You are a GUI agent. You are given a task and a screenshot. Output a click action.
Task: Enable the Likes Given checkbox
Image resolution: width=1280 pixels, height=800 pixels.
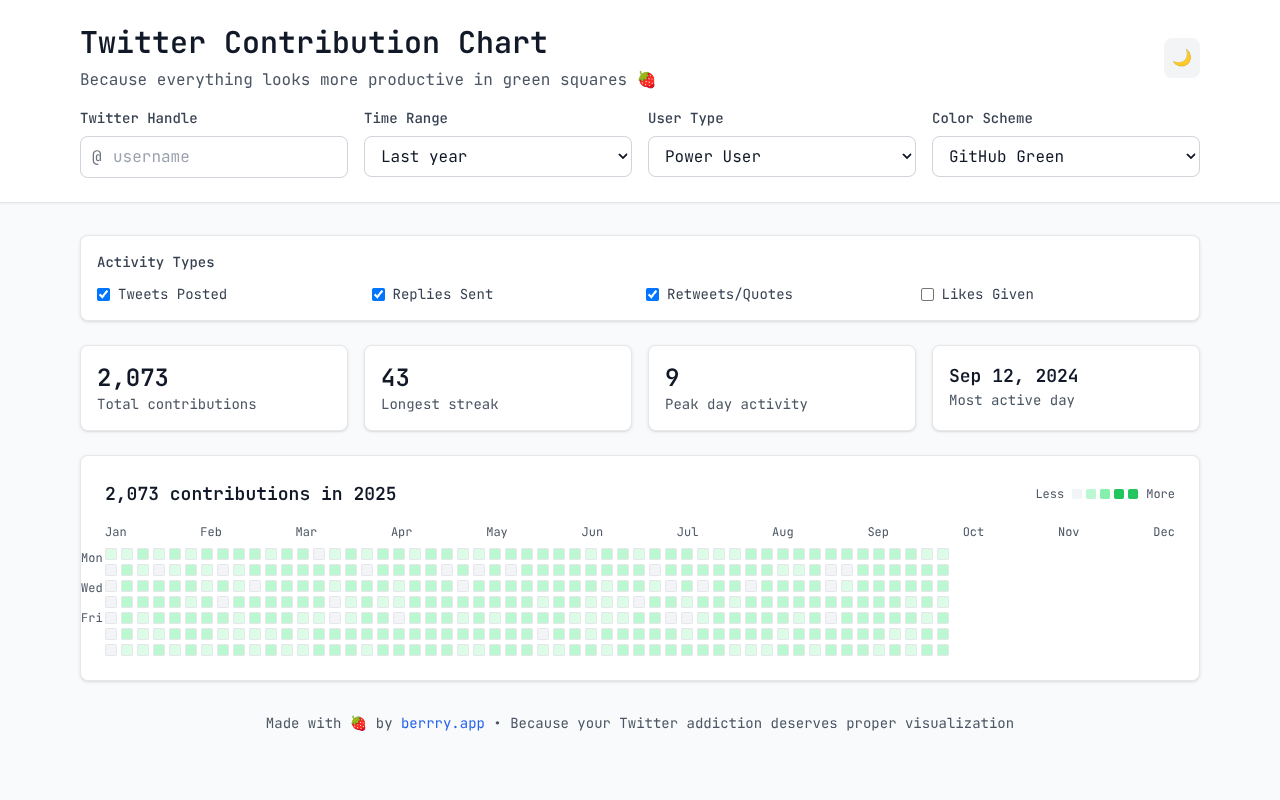(x=927, y=294)
